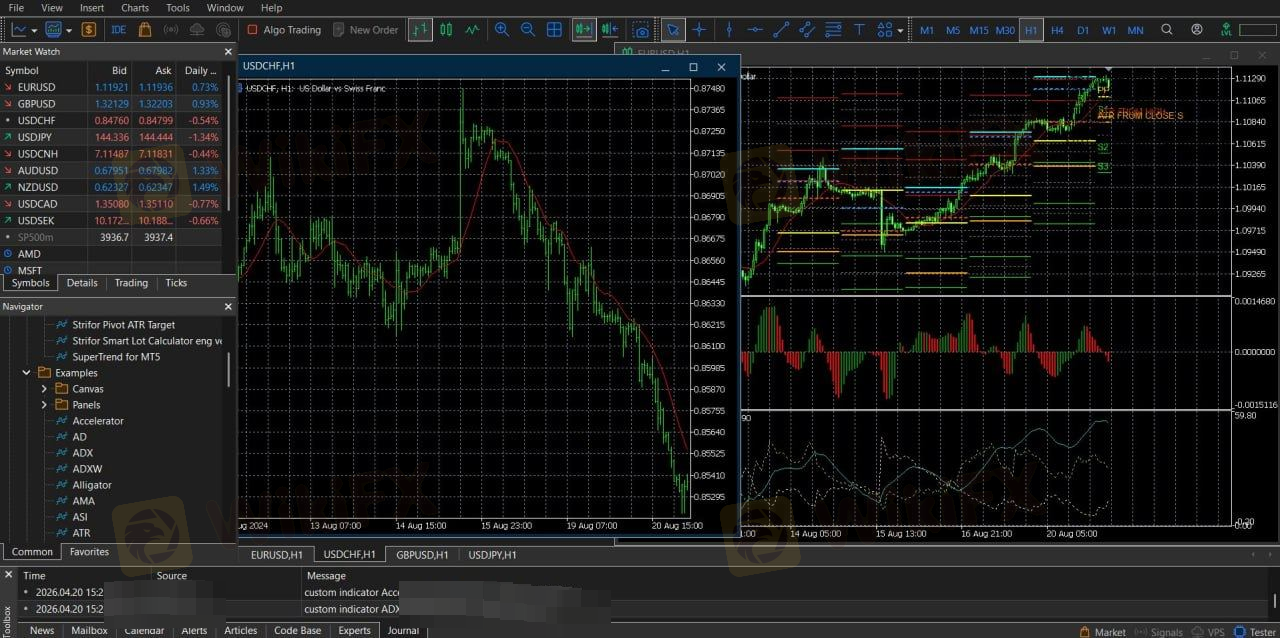Image resolution: width=1280 pixels, height=638 pixels.
Task: Enable chart shift toggle
Action: coord(609,30)
